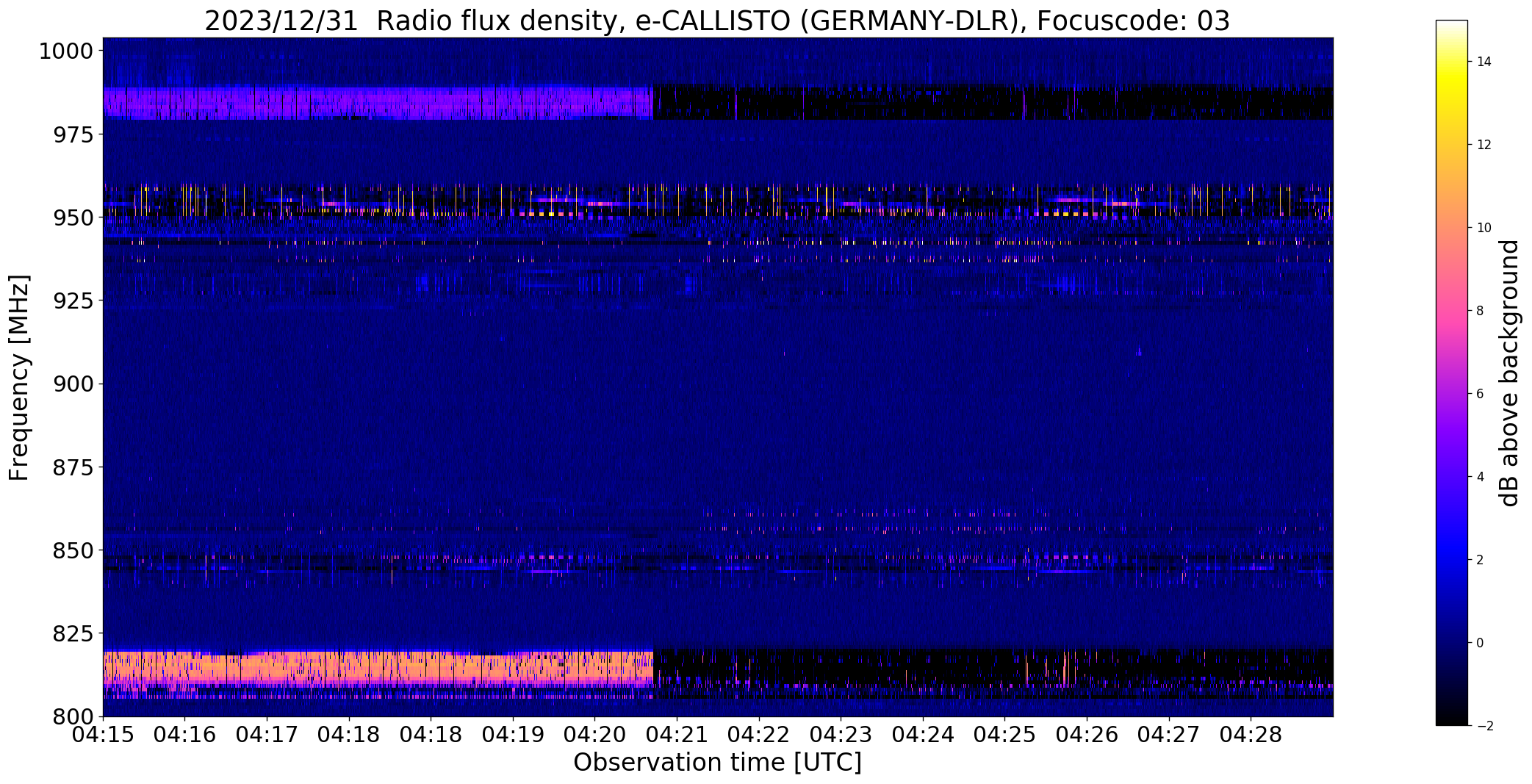Click the 04:16 time tick label
Screen dimensions: 1532x784
(185, 735)
